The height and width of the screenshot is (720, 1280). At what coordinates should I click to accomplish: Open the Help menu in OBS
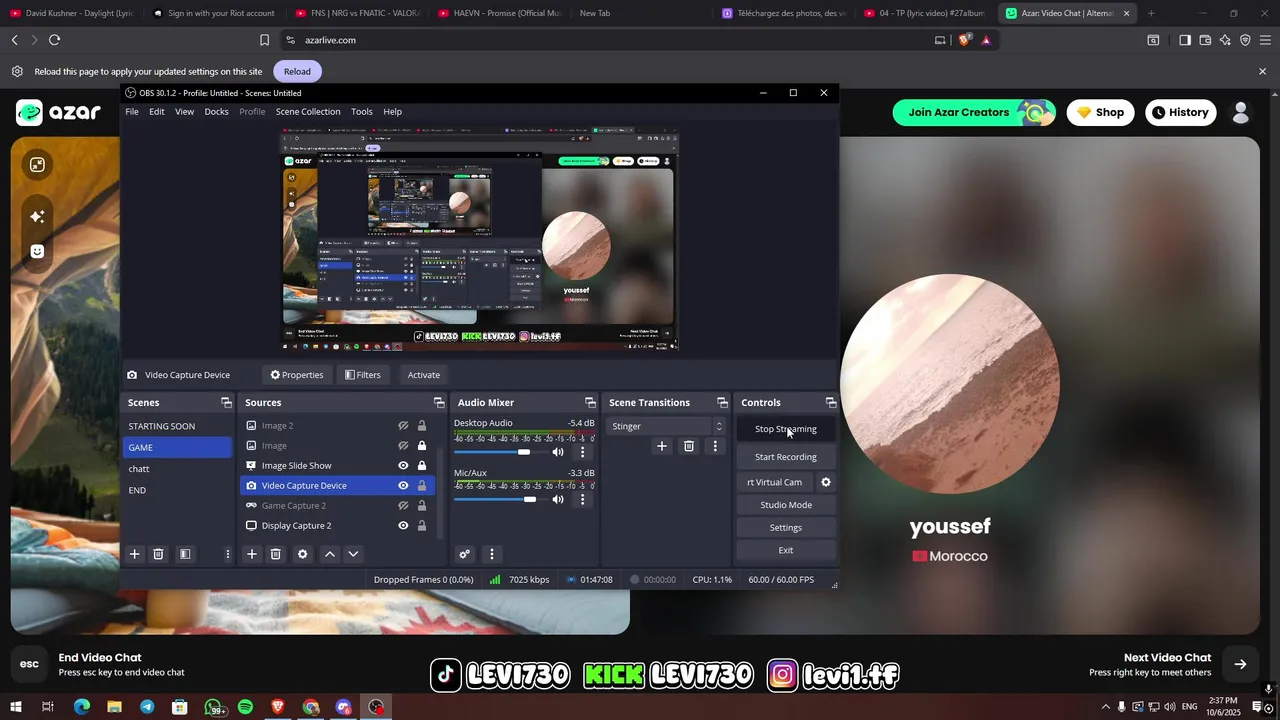tap(393, 112)
